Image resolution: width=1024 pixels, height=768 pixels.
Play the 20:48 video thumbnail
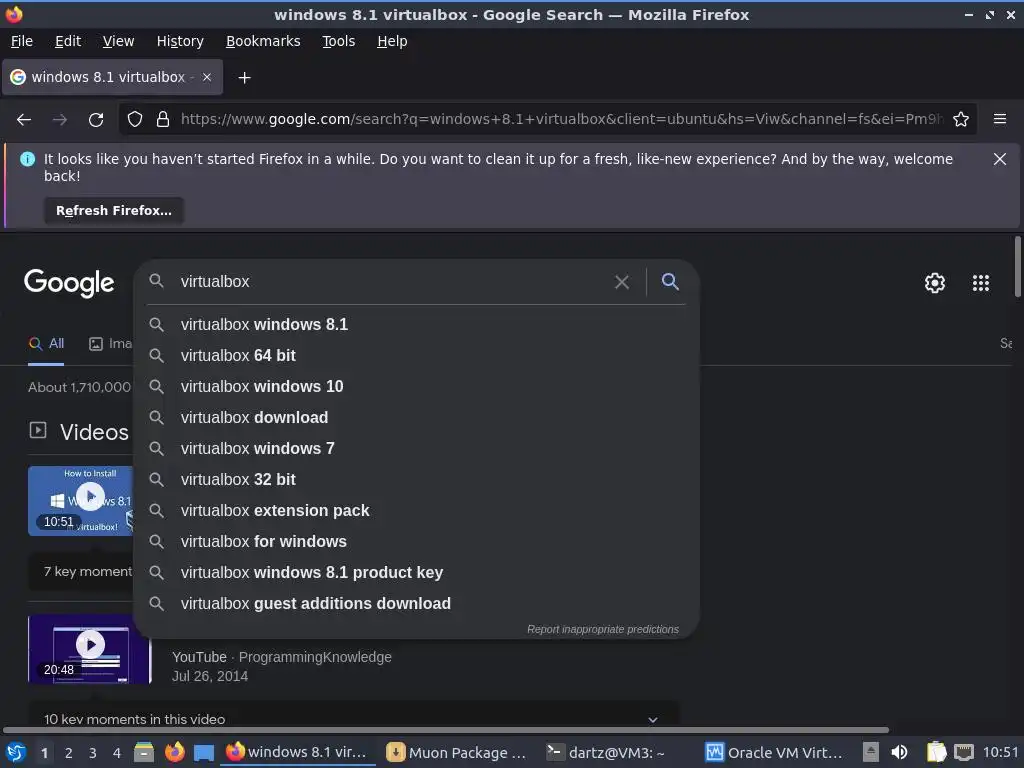[90, 645]
